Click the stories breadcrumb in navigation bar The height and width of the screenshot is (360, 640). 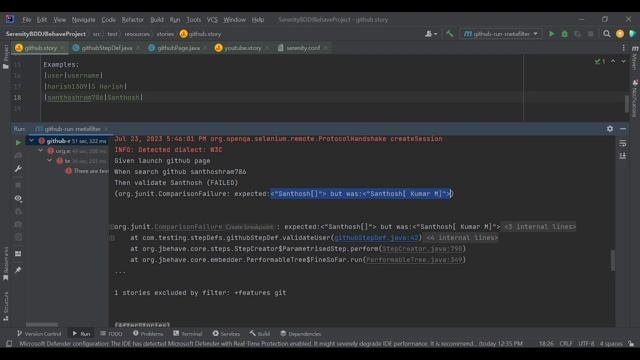coord(165,34)
